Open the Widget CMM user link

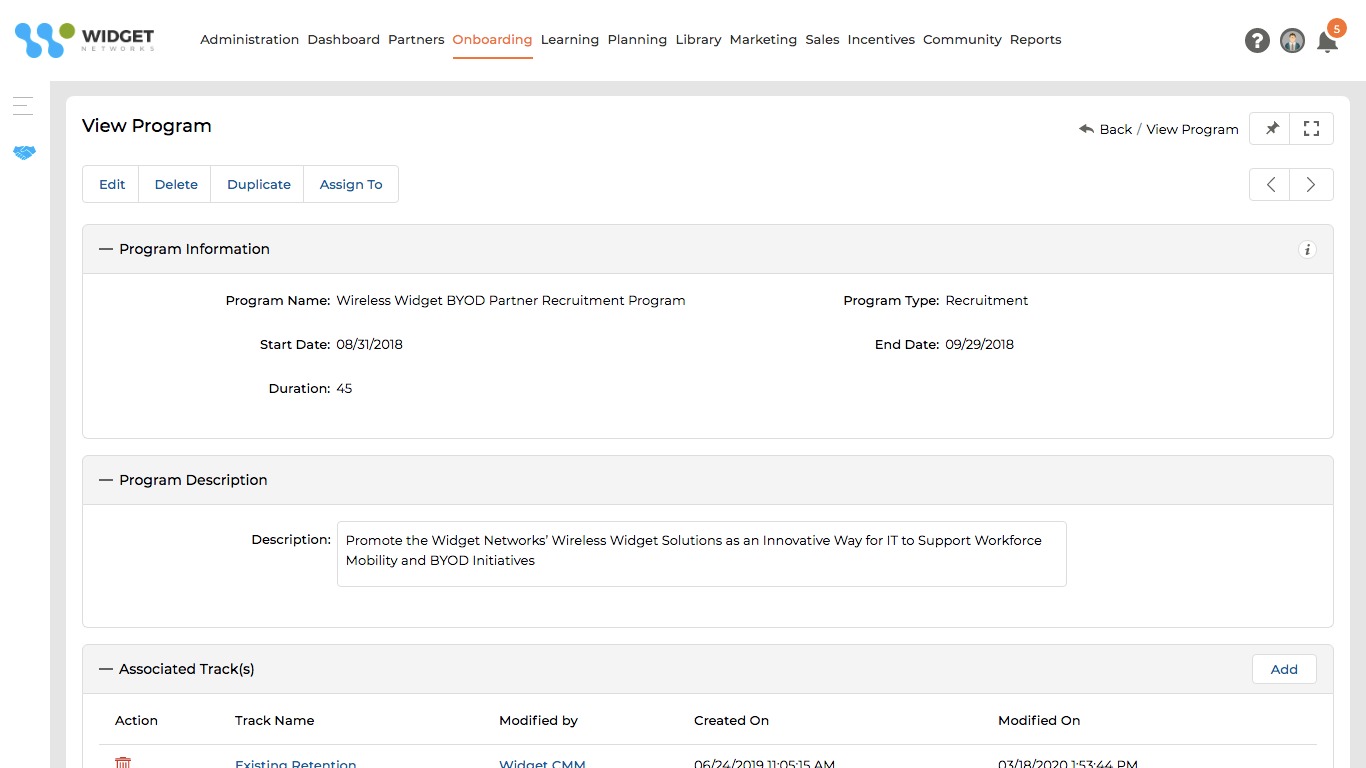point(542,764)
